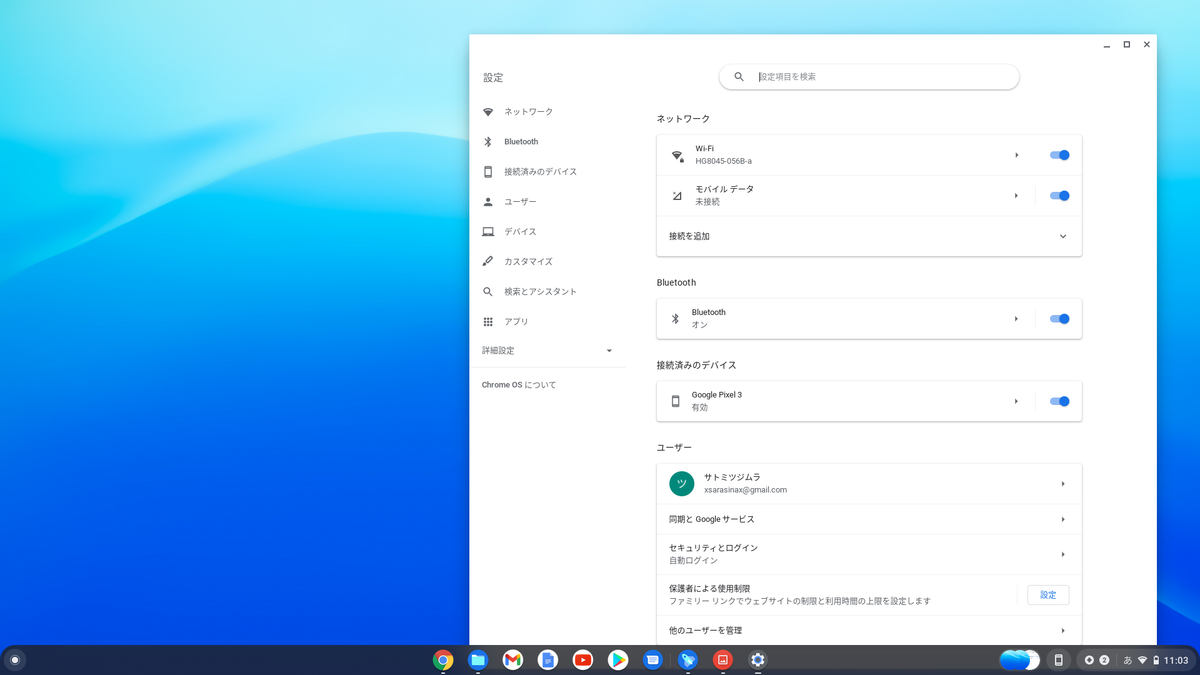Open the Messages app in shelf
The width and height of the screenshot is (1200, 675).
[653, 660]
